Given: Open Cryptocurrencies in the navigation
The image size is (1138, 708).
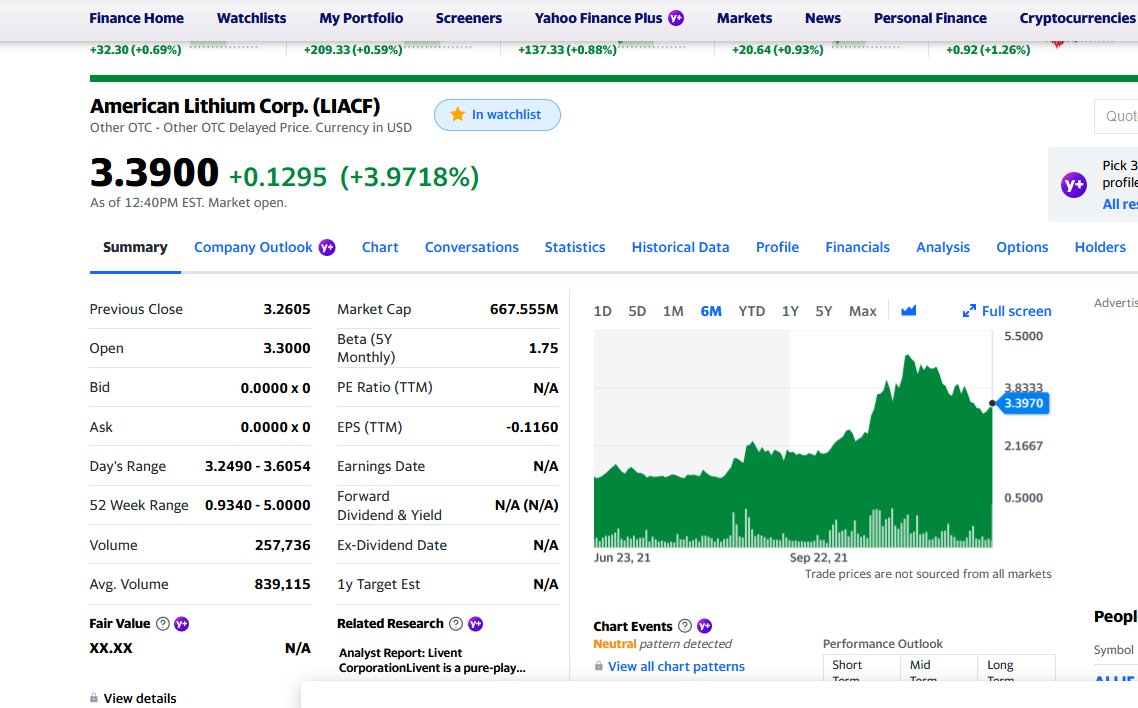Looking at the screenshot, I should tap(1077, 18).
